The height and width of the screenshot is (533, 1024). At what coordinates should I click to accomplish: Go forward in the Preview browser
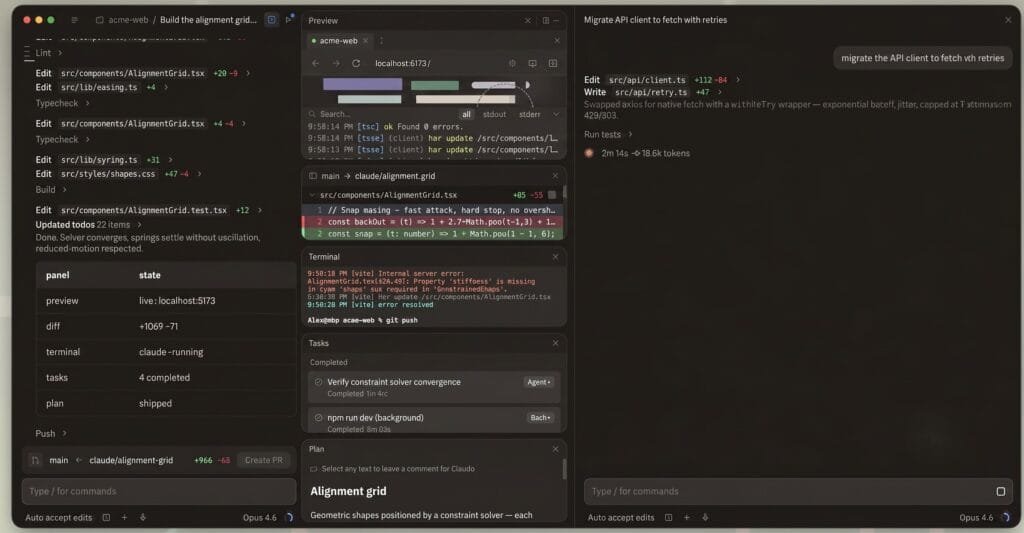coord(336,63)
